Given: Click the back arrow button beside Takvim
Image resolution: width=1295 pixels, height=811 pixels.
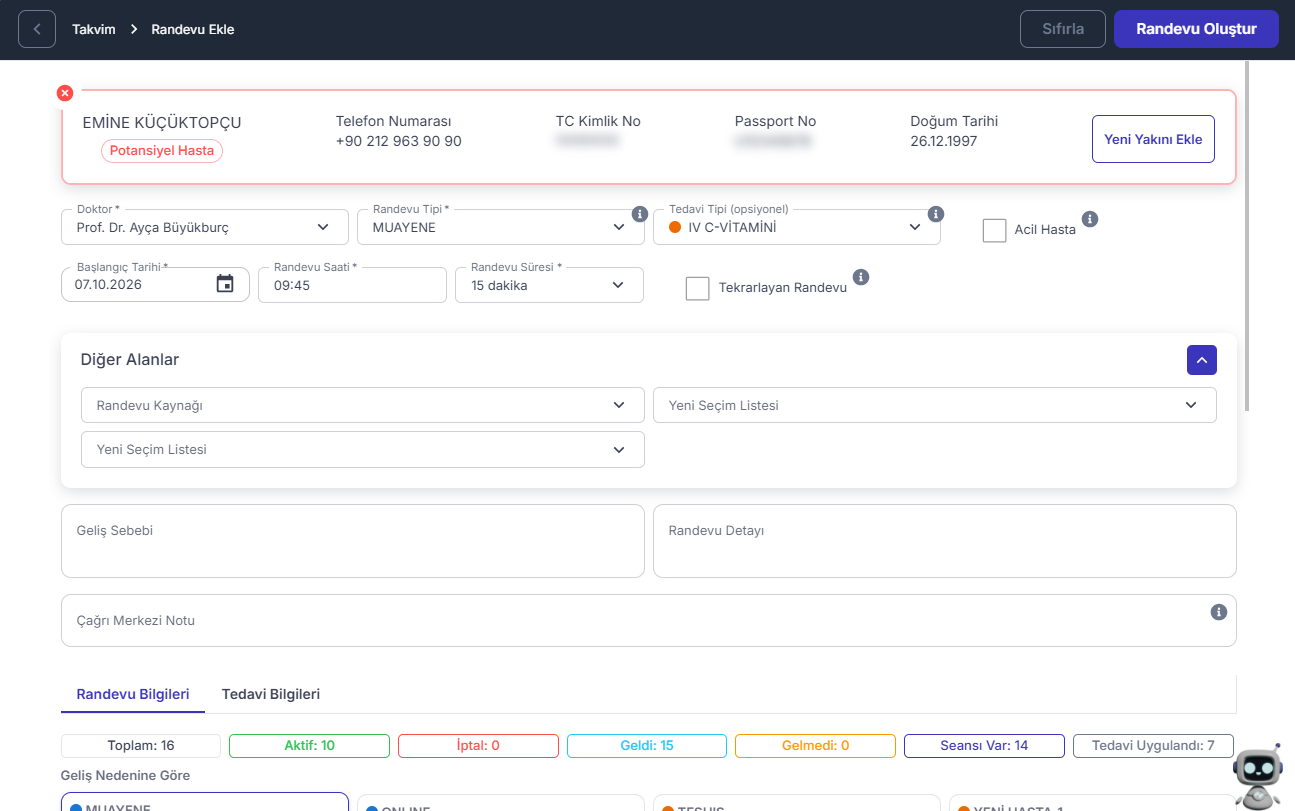Looking at the screenshot, I should click(37, 29).
